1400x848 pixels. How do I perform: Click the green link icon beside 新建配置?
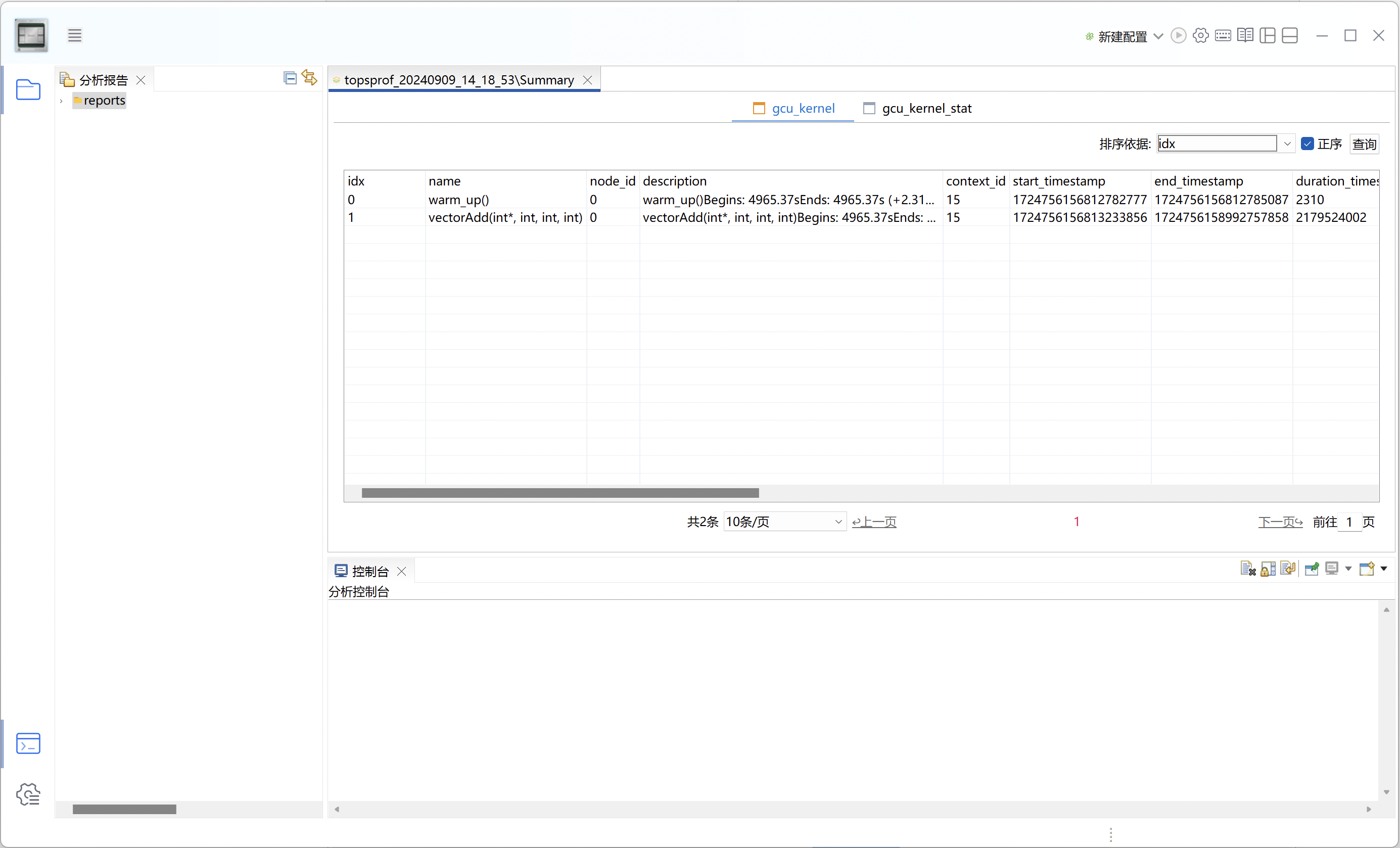point(1089,36)
